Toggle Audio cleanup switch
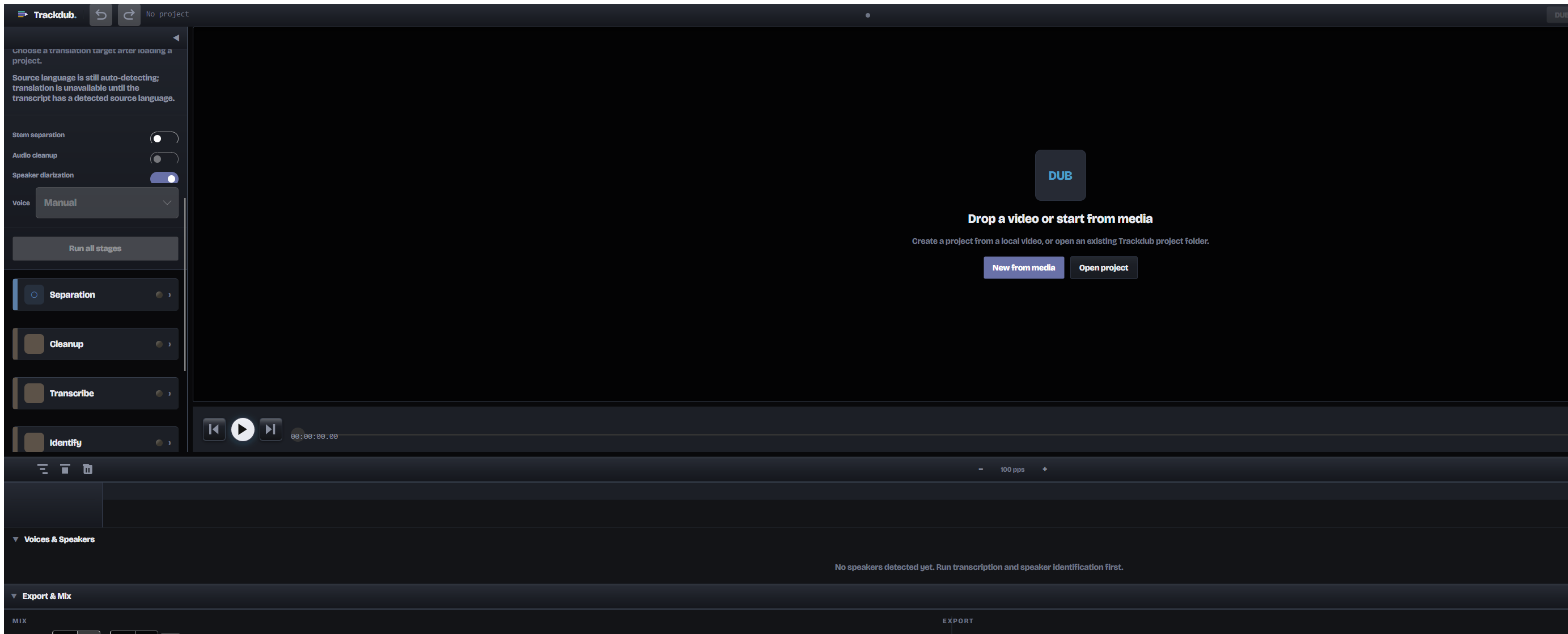Screen dimensions: 1568x634 [164, 158]
